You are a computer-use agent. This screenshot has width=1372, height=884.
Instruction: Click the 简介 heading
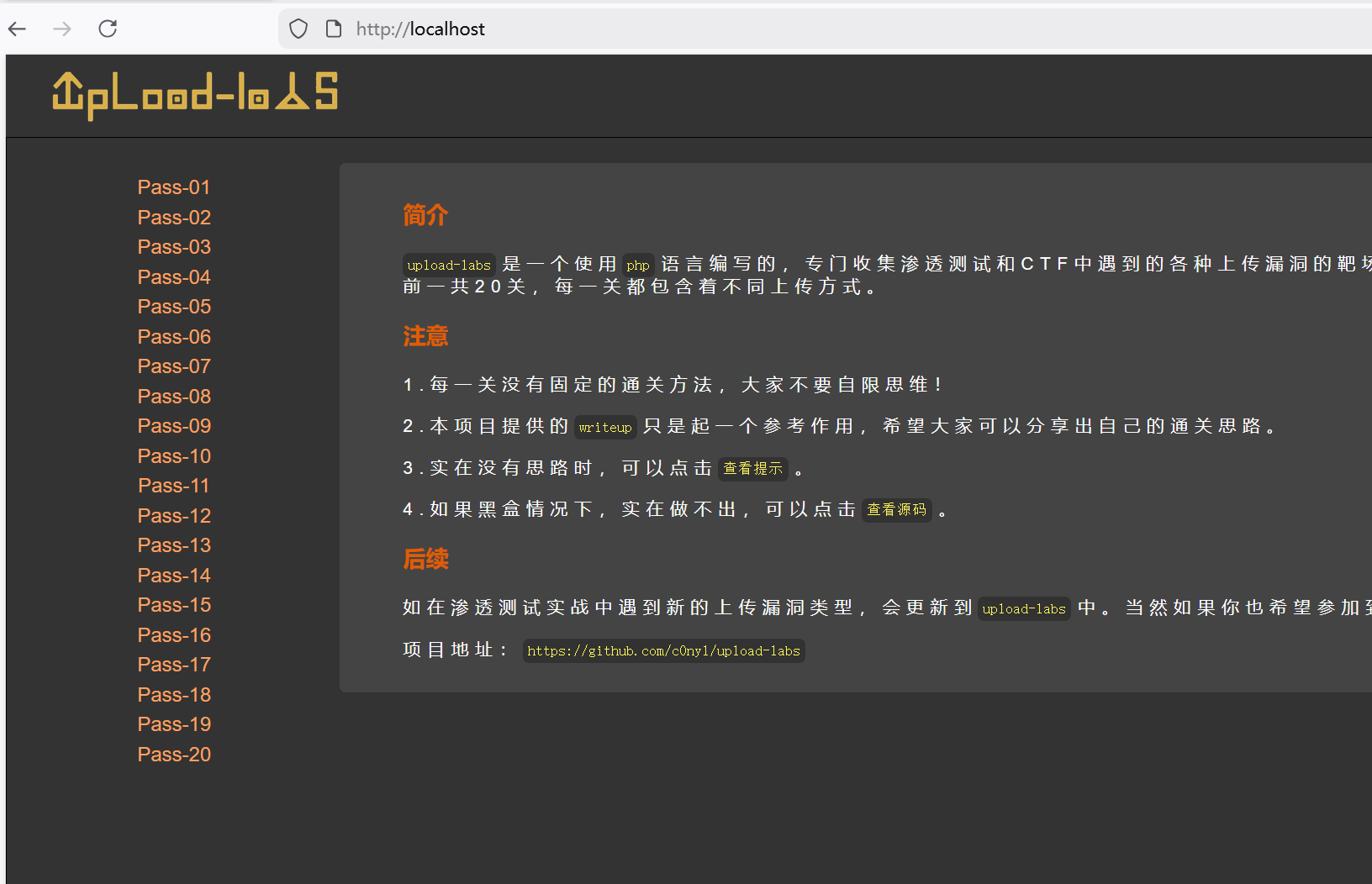425,215
